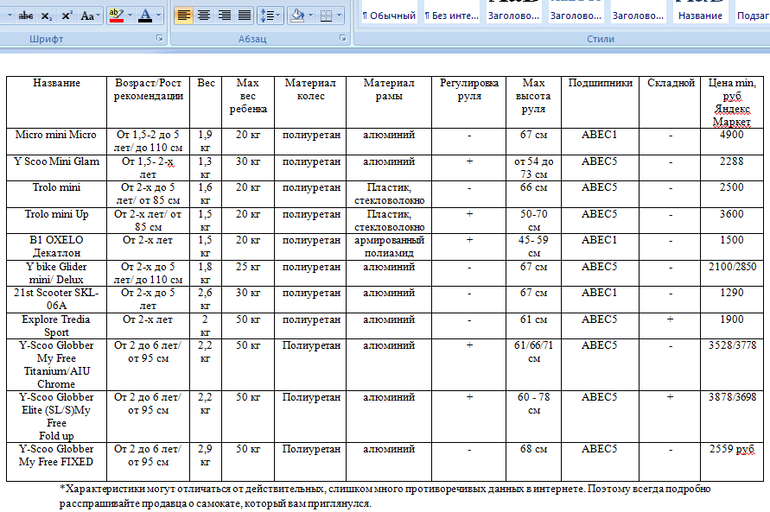Expand the borders dropdown arrow
Image resolution: width=770 pixels, height=512 pixels.
[338, 16]
